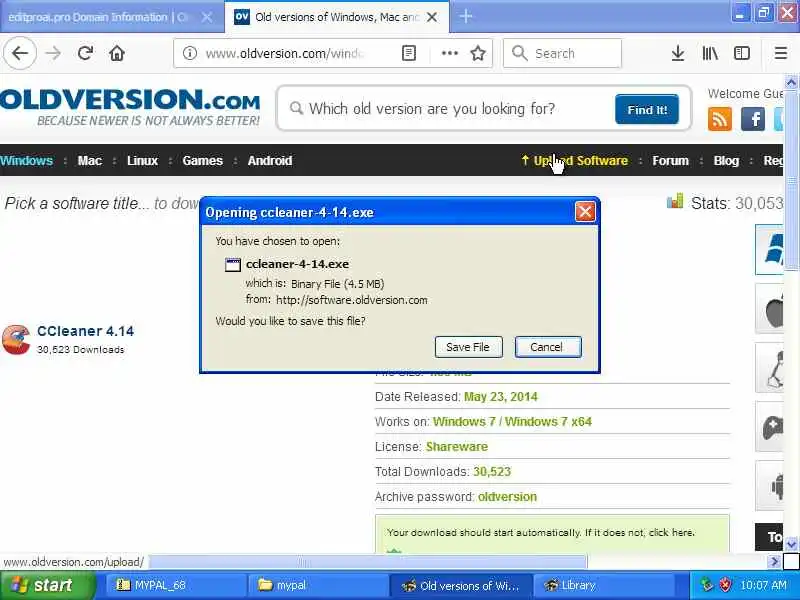Click the 'click here' download link text
Screen dimensions: 800x600
pyautogui.click(x=671, y=533)
